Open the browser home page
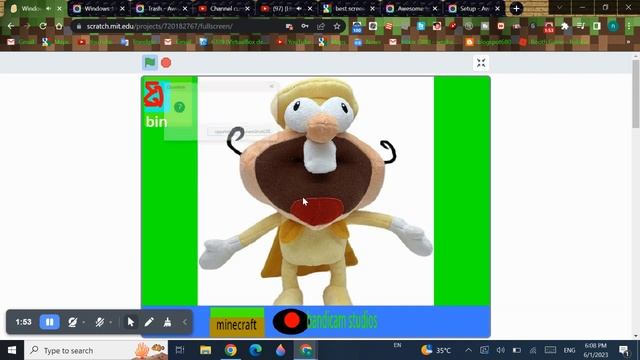Viewport: 640px width, 360px height. pos(59,26)
